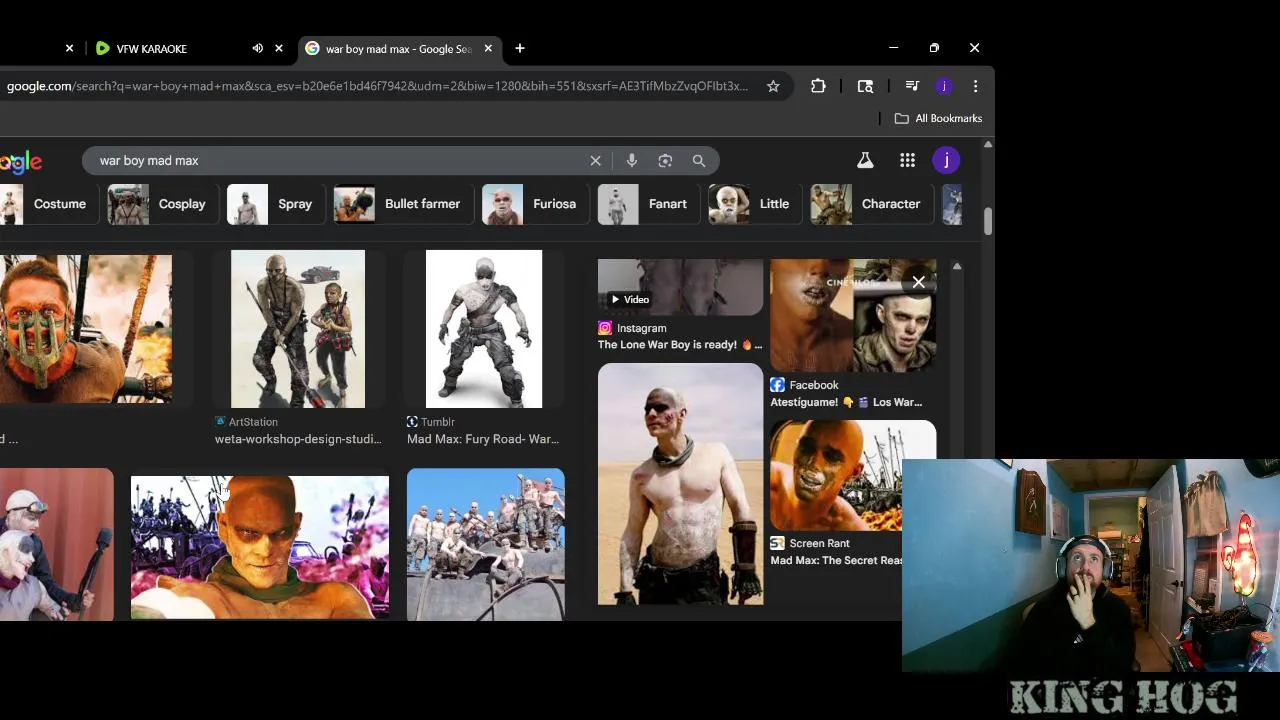
Task: Mute the VFW KARAOKE tab audio
Action: coord(257,48)
